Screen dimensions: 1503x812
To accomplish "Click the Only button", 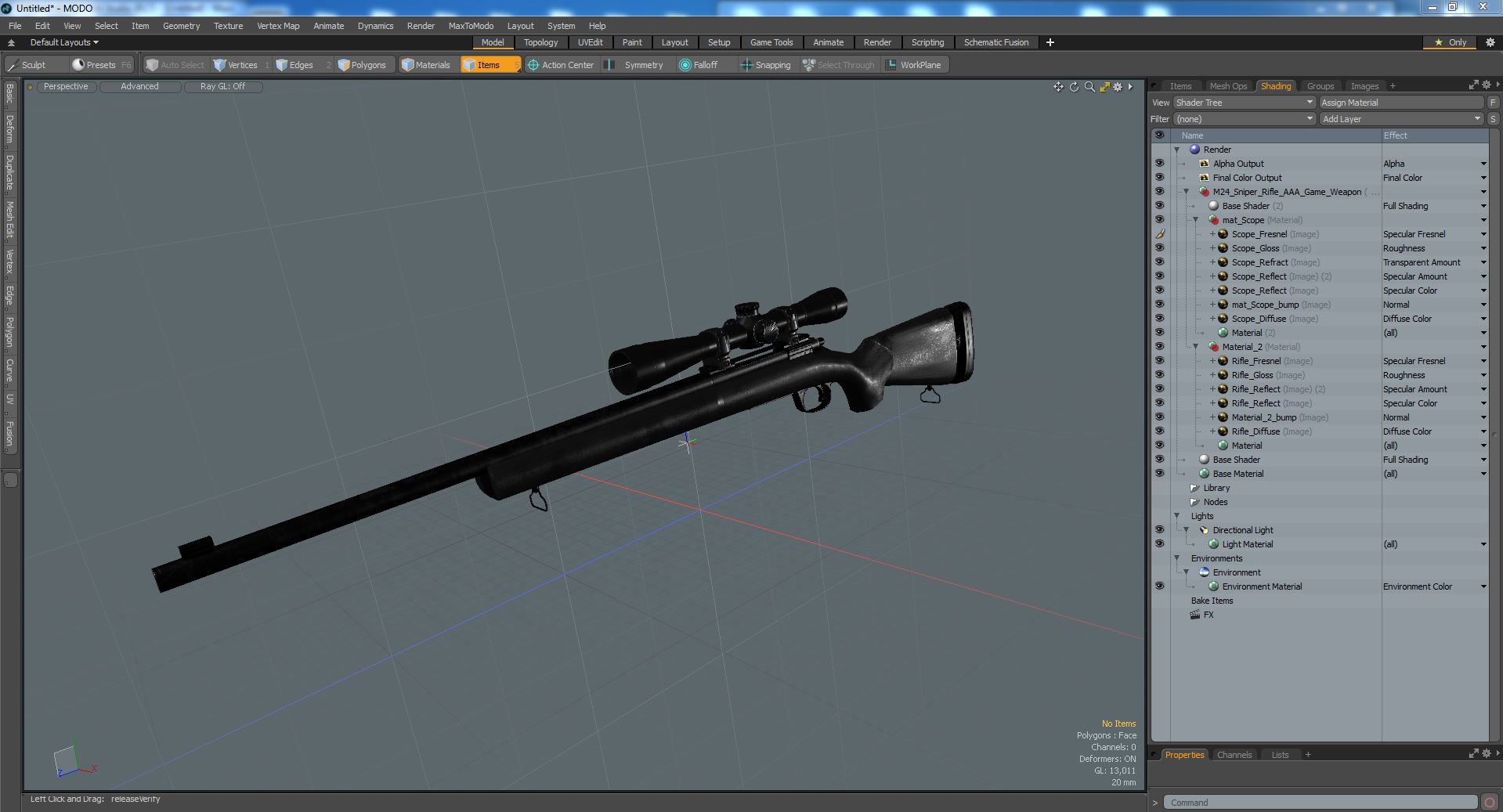I will pyautogui.click(x=1450, y=42).
